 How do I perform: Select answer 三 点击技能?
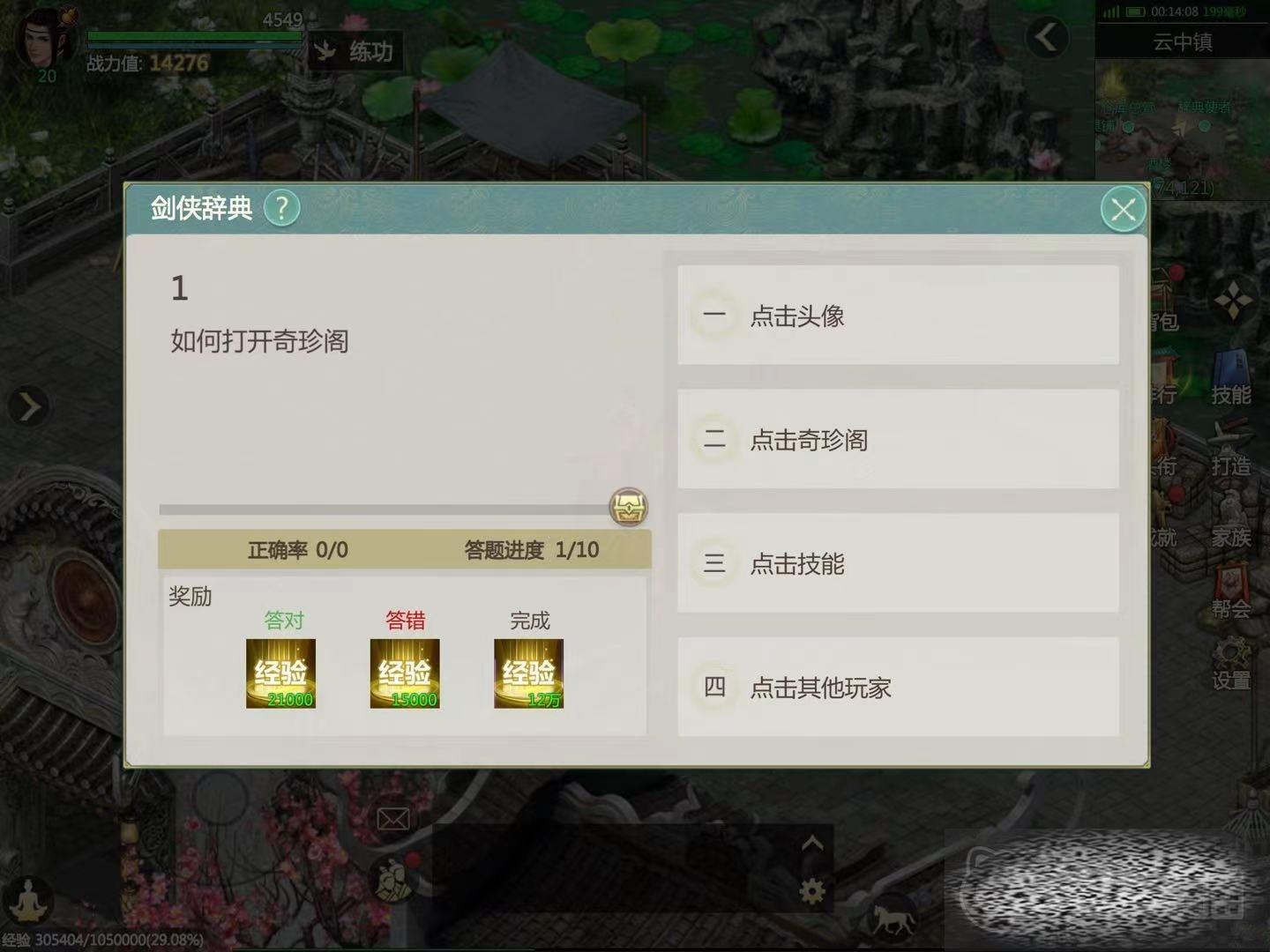(898, 563)
